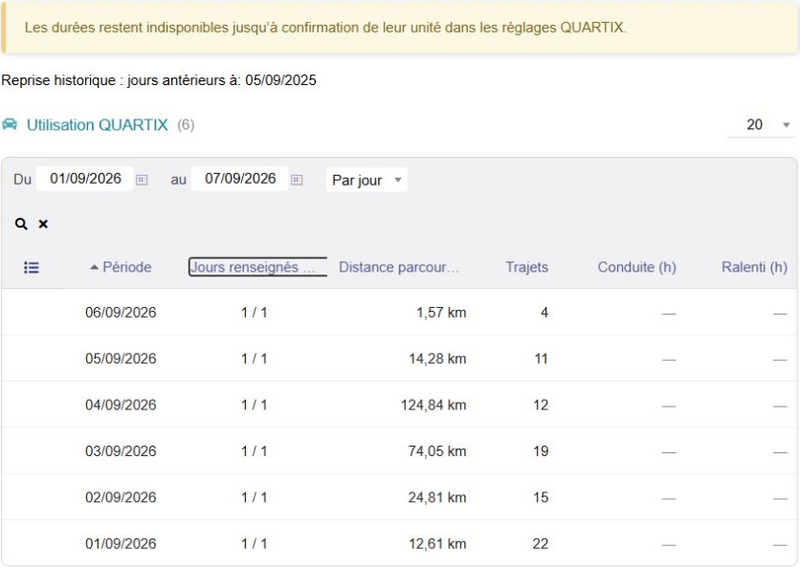Screen dimensions: 800x569
Task: Click the X clear filter icon
Action: click(43, 224)
